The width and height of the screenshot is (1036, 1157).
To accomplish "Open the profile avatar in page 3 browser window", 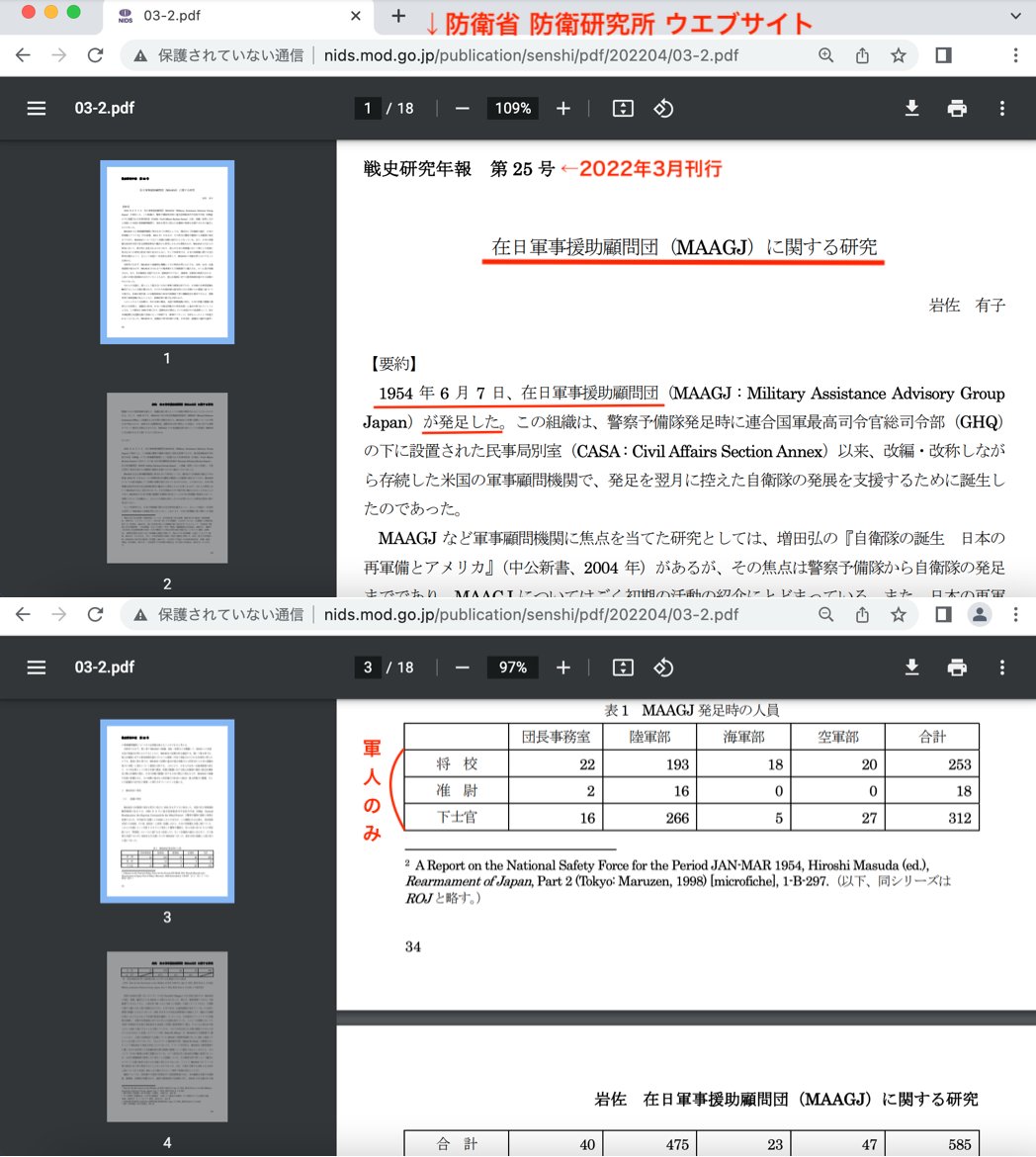I will [980, 615].
